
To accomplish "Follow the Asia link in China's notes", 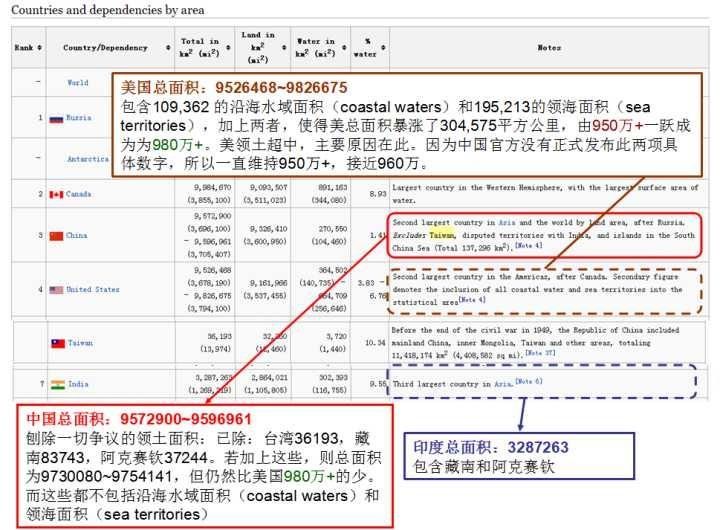I will click(507, 222).
